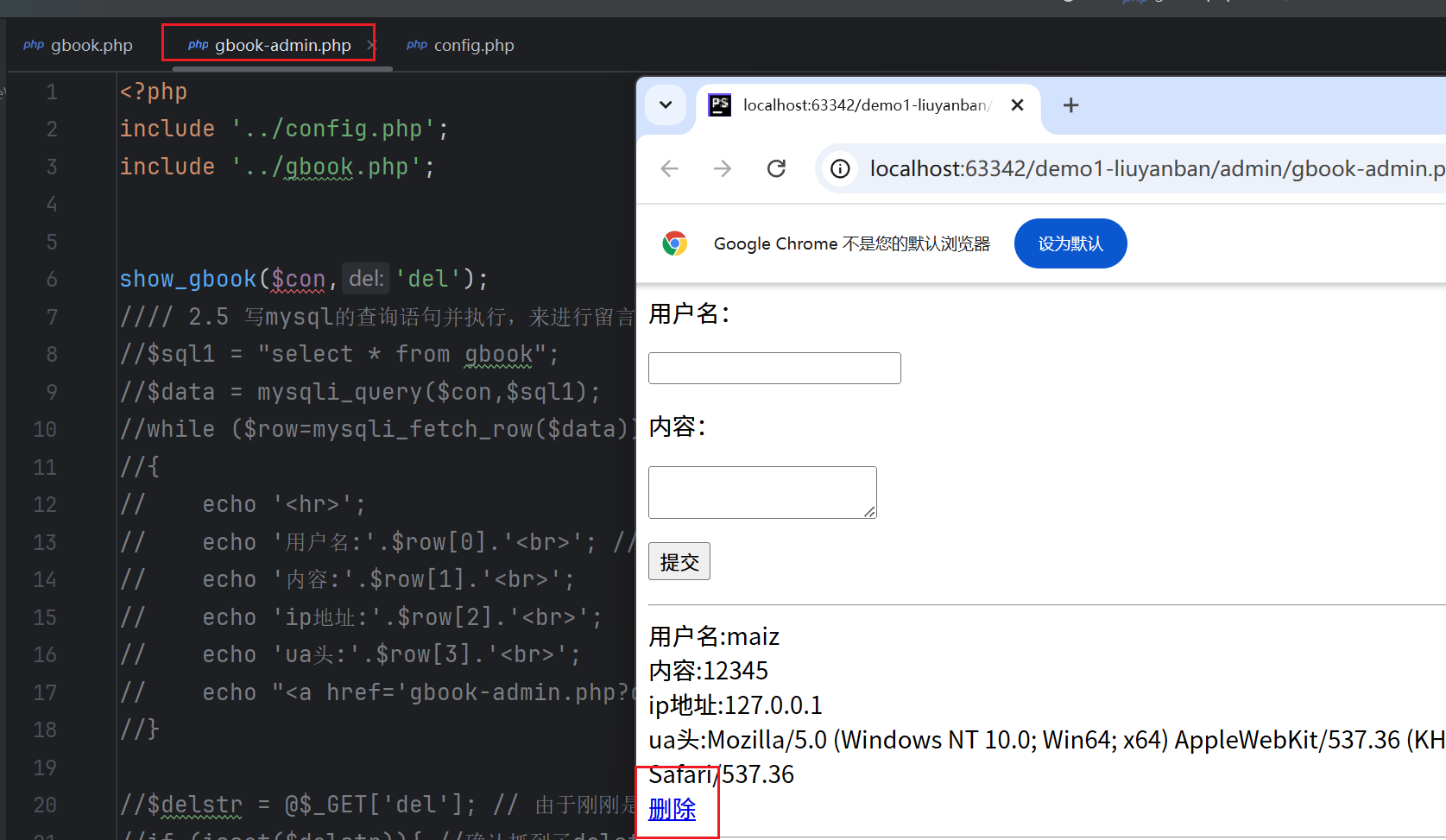Click the 删除 link under maiz entry
This screenshot has width=1446, height=840.
672,809
